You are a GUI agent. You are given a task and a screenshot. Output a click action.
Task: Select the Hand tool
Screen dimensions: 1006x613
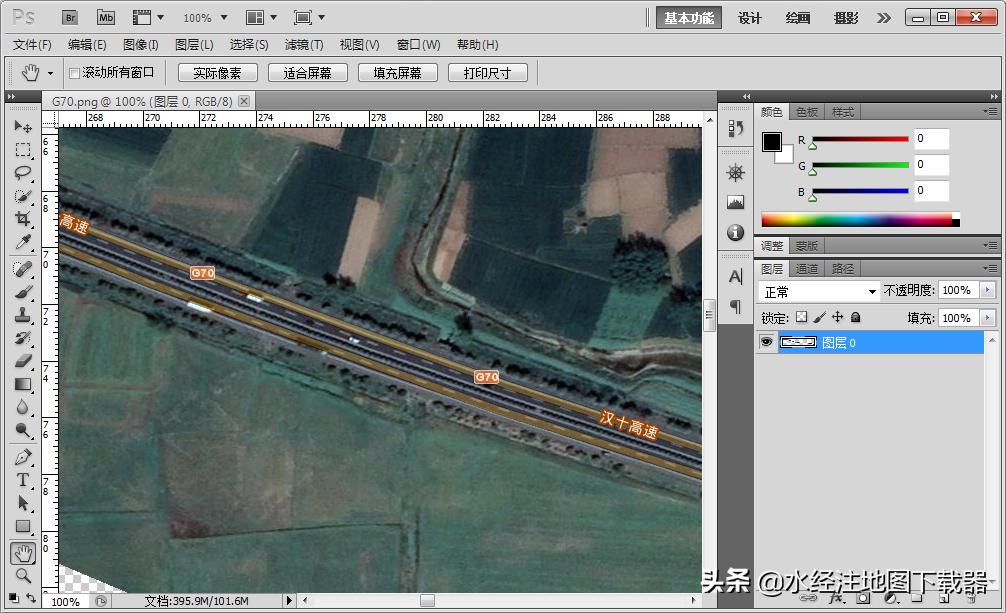tap(22, 551)
